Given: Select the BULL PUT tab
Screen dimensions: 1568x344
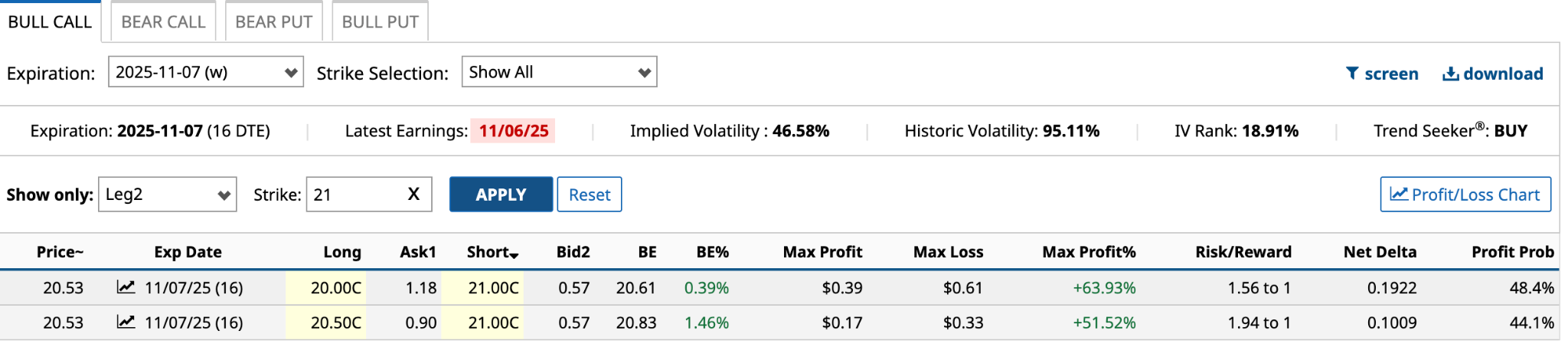Looking at the screenshot, I should click(380, 22).
